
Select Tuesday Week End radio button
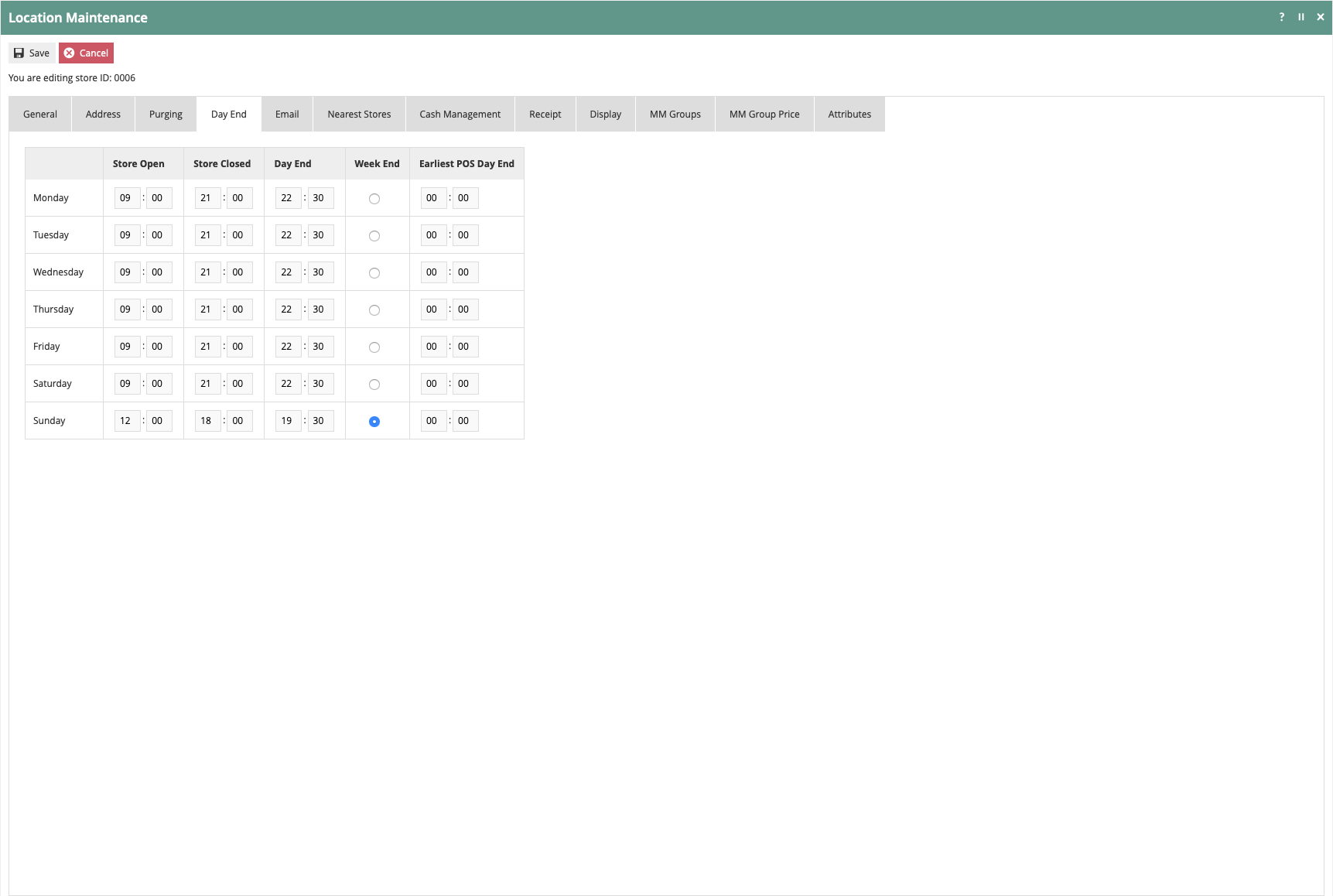pyautogui.click(x=374, y=236)
